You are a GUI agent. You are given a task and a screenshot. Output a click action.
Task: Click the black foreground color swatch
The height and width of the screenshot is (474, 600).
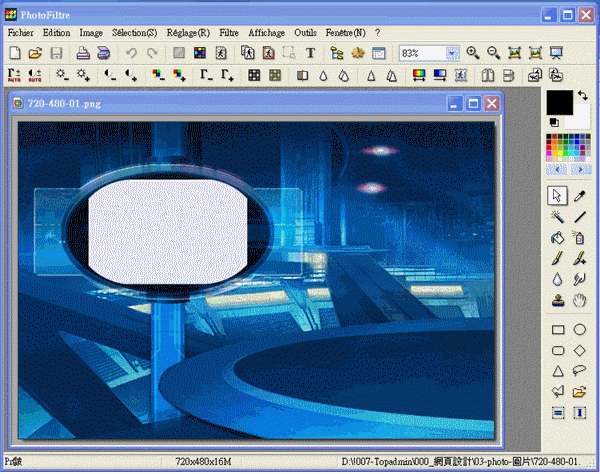[x=559, y=102]
